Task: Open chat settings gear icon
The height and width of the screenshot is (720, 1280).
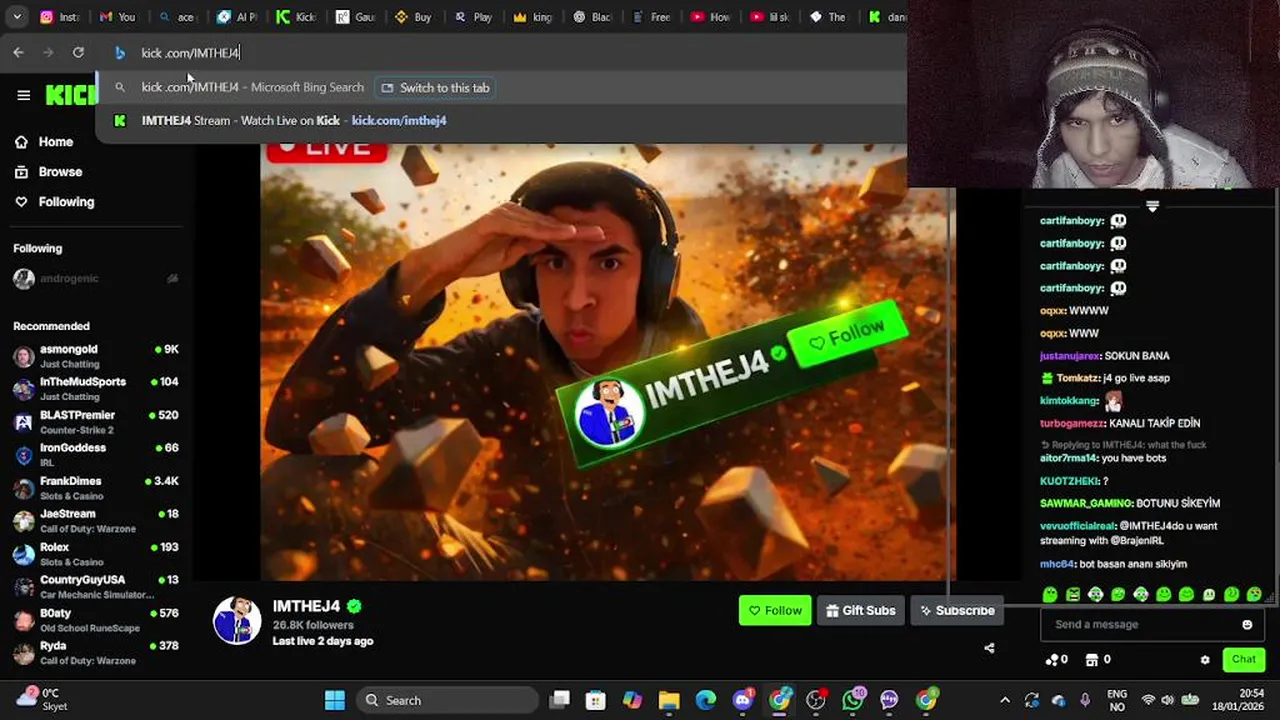Action: click(1205, 660)
